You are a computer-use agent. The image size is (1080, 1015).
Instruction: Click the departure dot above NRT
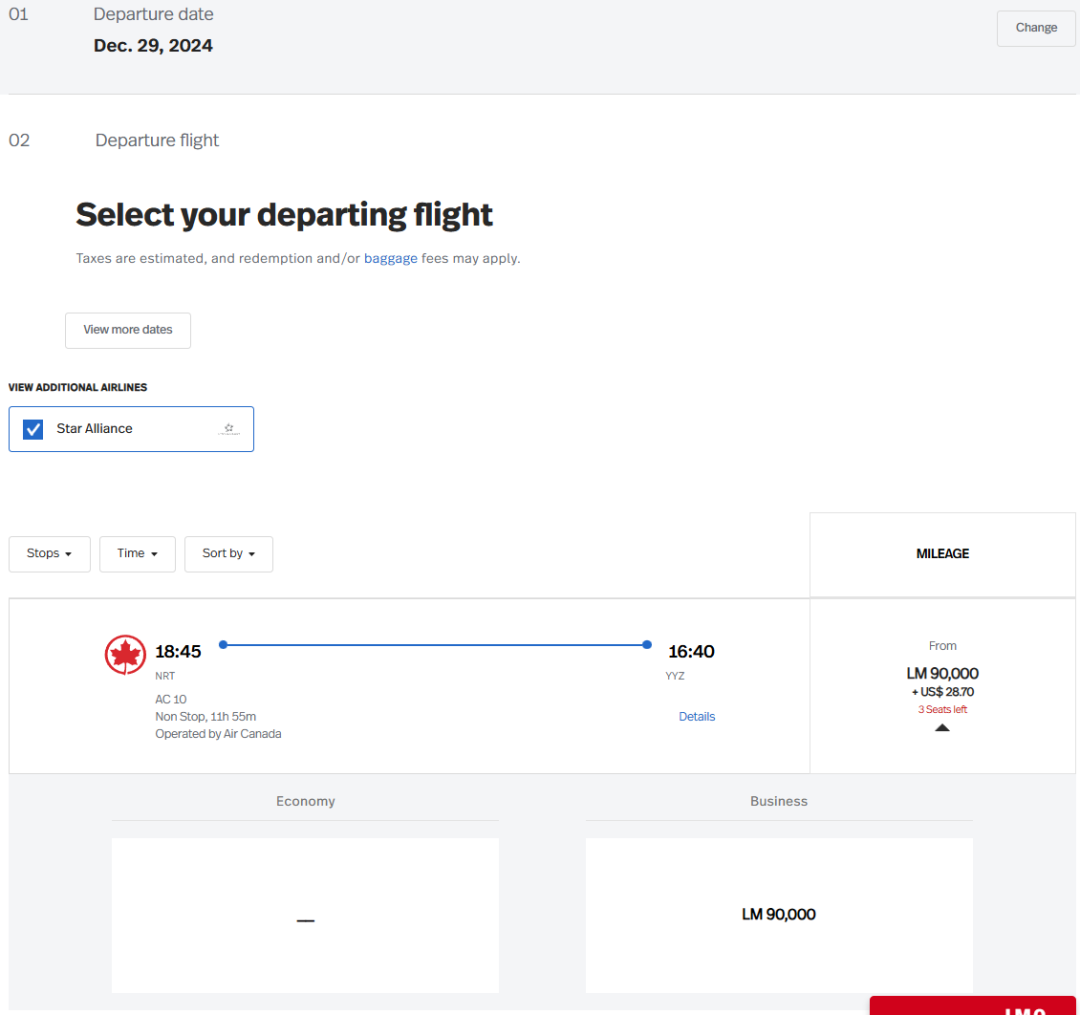coord(223,645)
